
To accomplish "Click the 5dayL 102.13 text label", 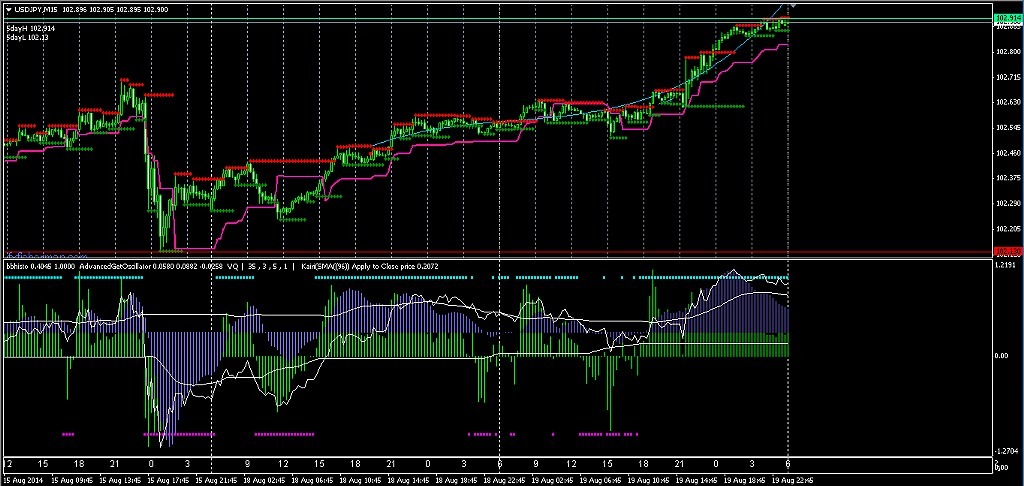I will click(x=27, y=38).
